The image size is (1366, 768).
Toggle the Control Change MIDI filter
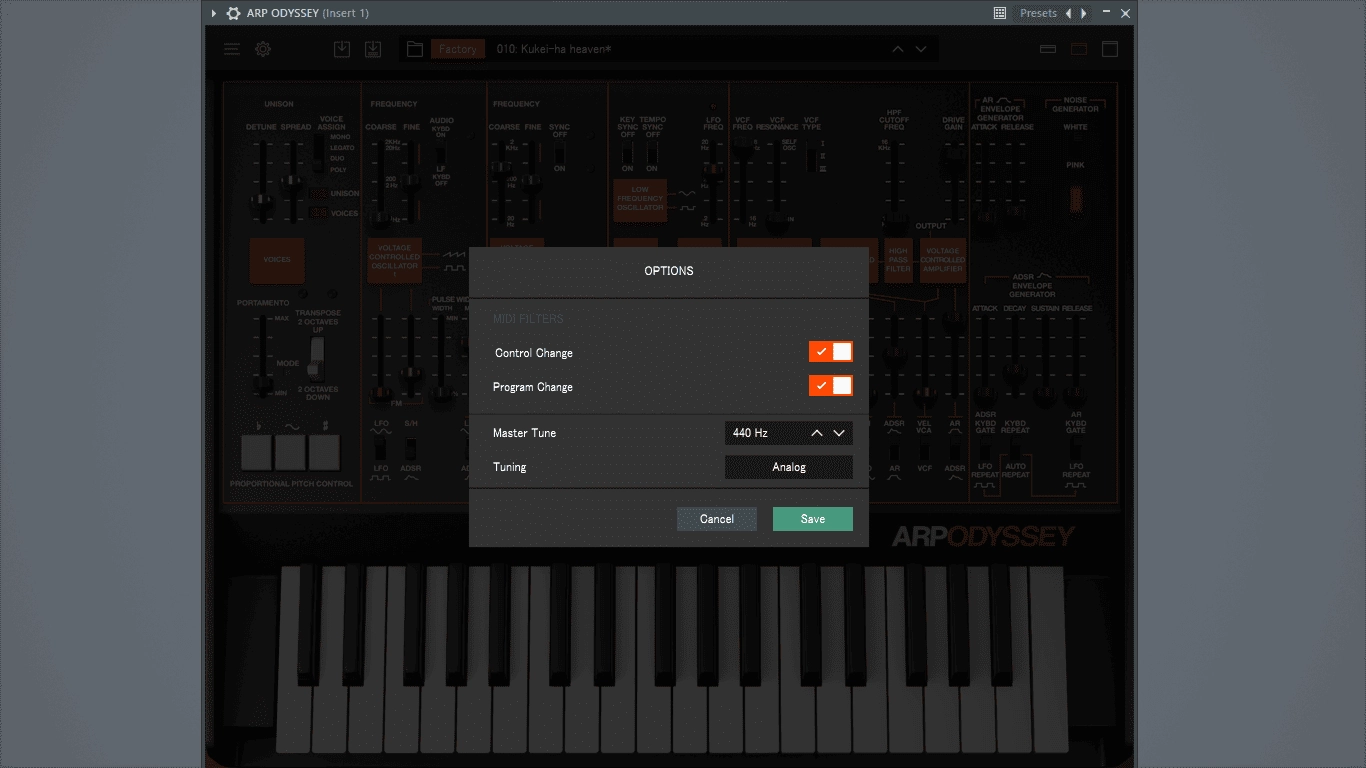coord(831,352)
